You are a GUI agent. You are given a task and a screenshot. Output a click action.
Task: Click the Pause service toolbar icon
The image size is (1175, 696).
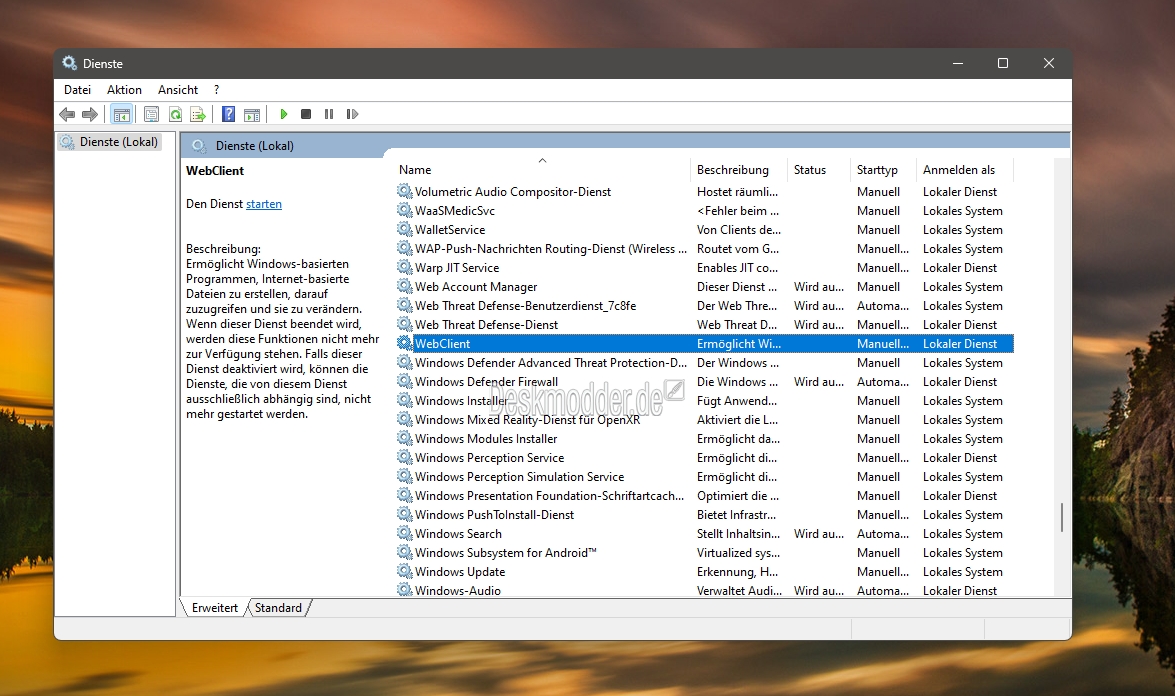329,115
